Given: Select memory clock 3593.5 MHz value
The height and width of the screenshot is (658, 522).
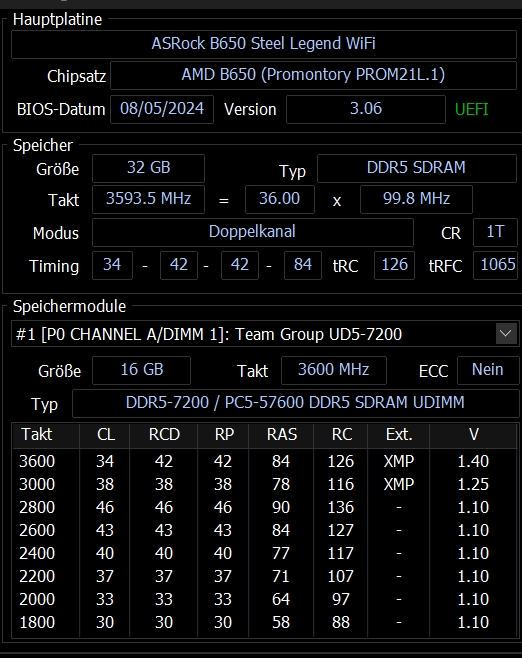Looking at the screenshot, I should [x=149, y=199].
